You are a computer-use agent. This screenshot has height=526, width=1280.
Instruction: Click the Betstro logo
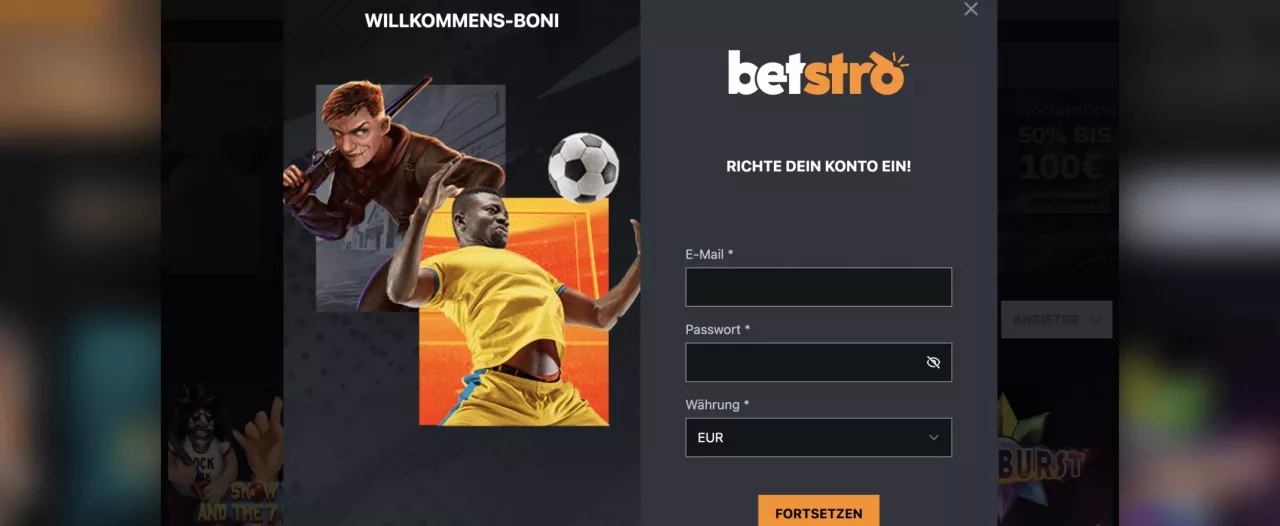click(818, 73)
